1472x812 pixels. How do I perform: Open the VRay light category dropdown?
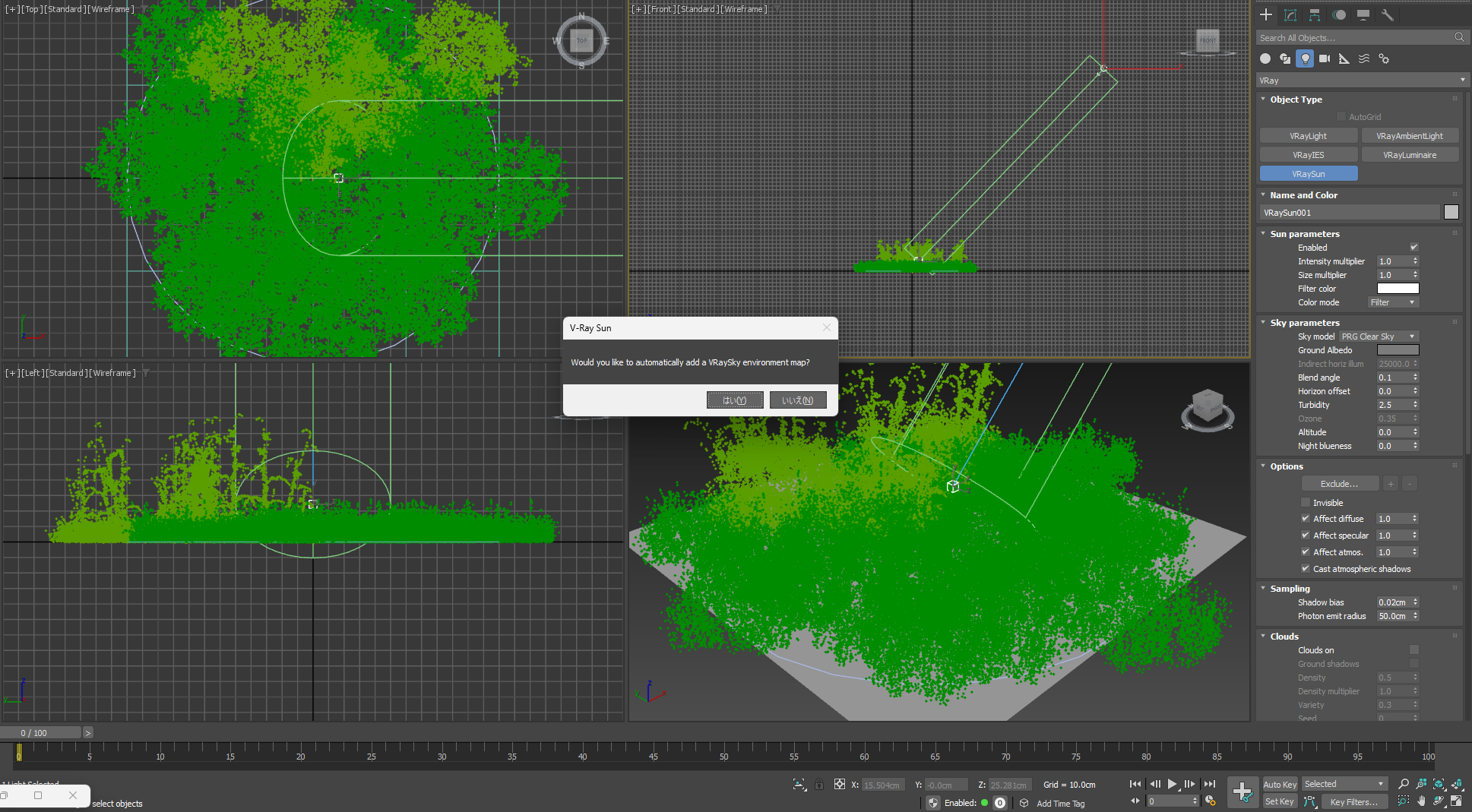pyautogui.click(x=1361, y=81)
